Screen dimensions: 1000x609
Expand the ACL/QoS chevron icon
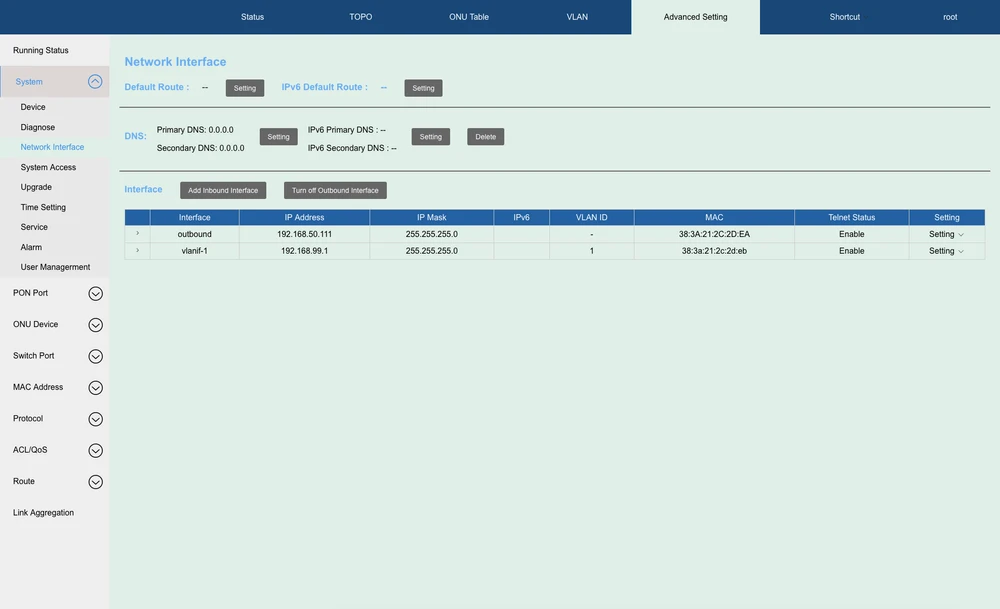pyautogui.click(x=95, y=451)
